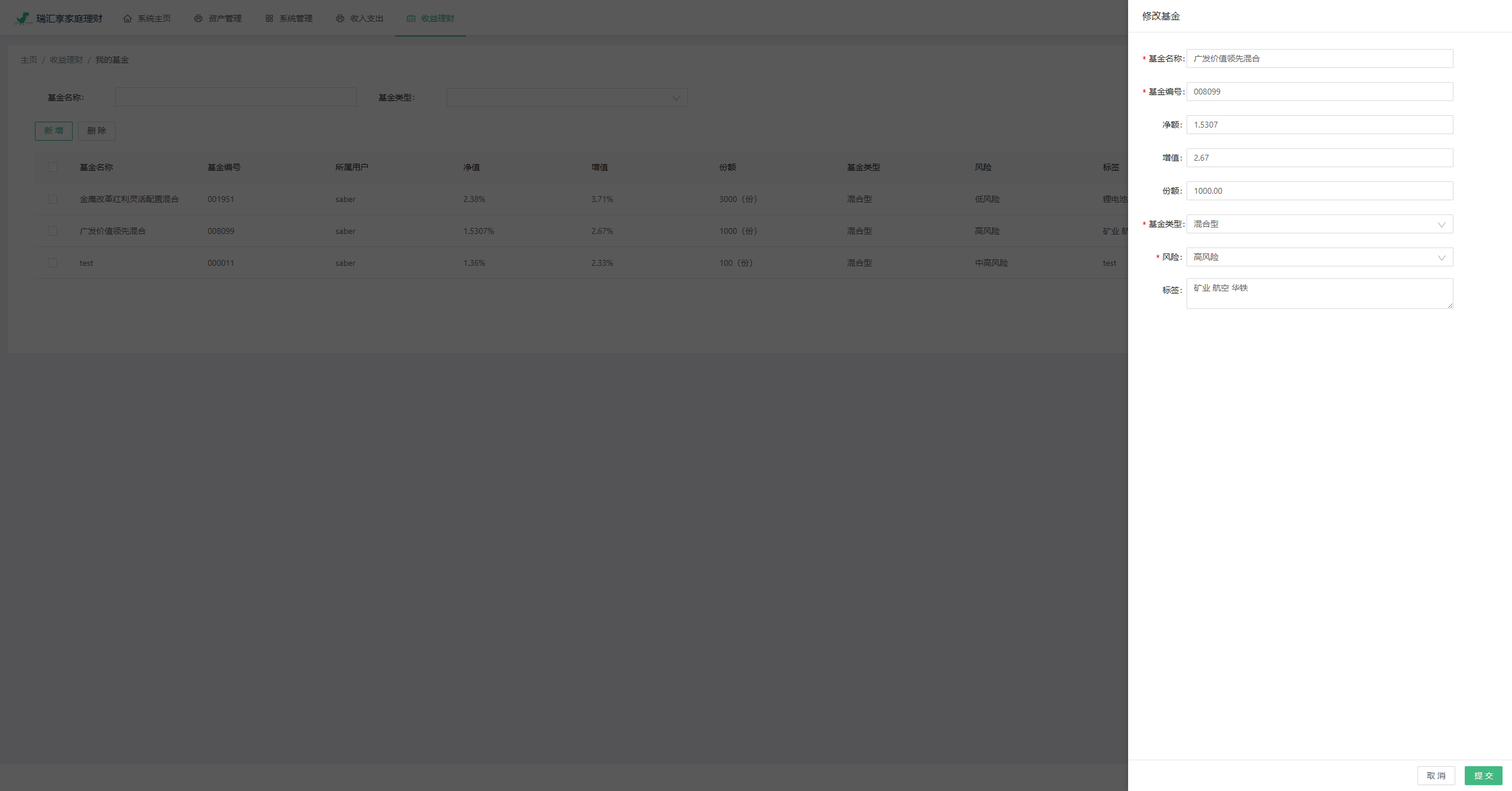Click the 资产管理 asset management icon

[x=198, y=18]
